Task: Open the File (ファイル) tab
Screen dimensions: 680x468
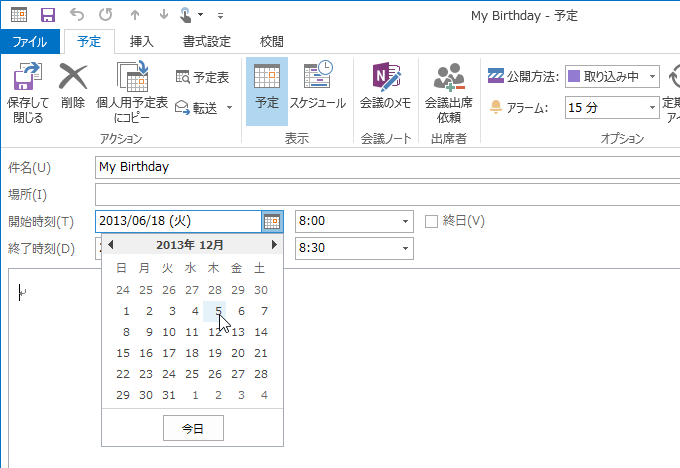Action: pos(31,42)
